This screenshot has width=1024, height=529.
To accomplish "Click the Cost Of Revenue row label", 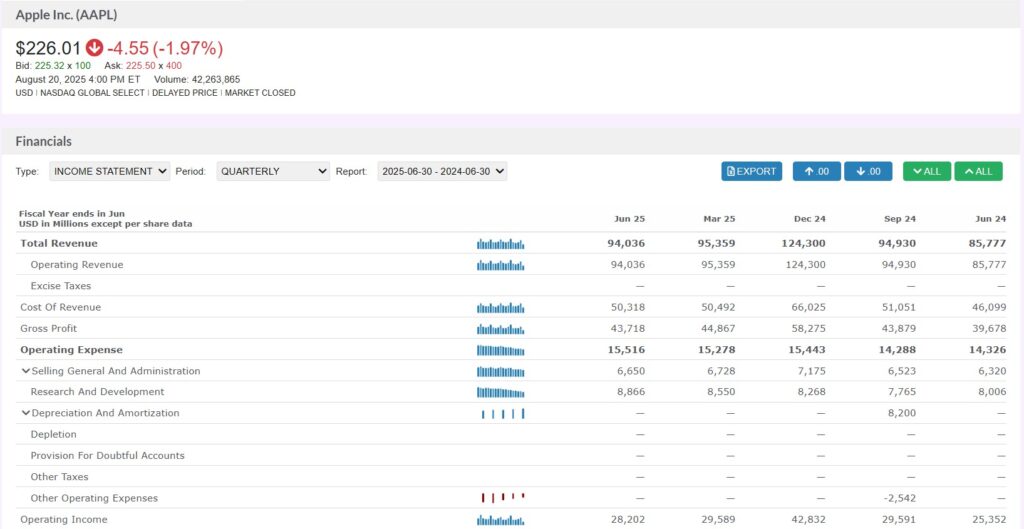I will pyautogui.click(x=61, y=307).
